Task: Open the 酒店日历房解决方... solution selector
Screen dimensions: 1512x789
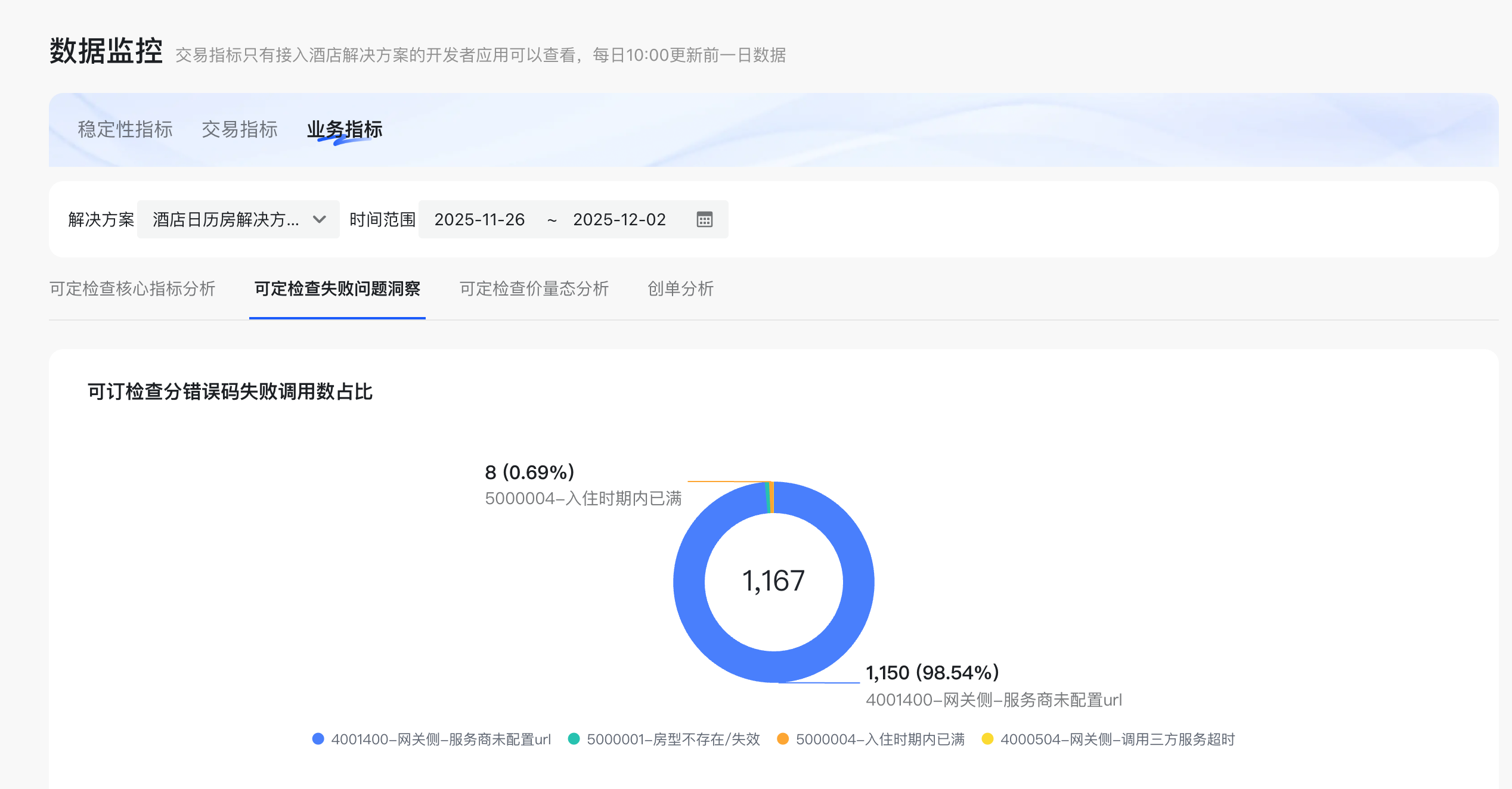Action: tap(225, 219)
